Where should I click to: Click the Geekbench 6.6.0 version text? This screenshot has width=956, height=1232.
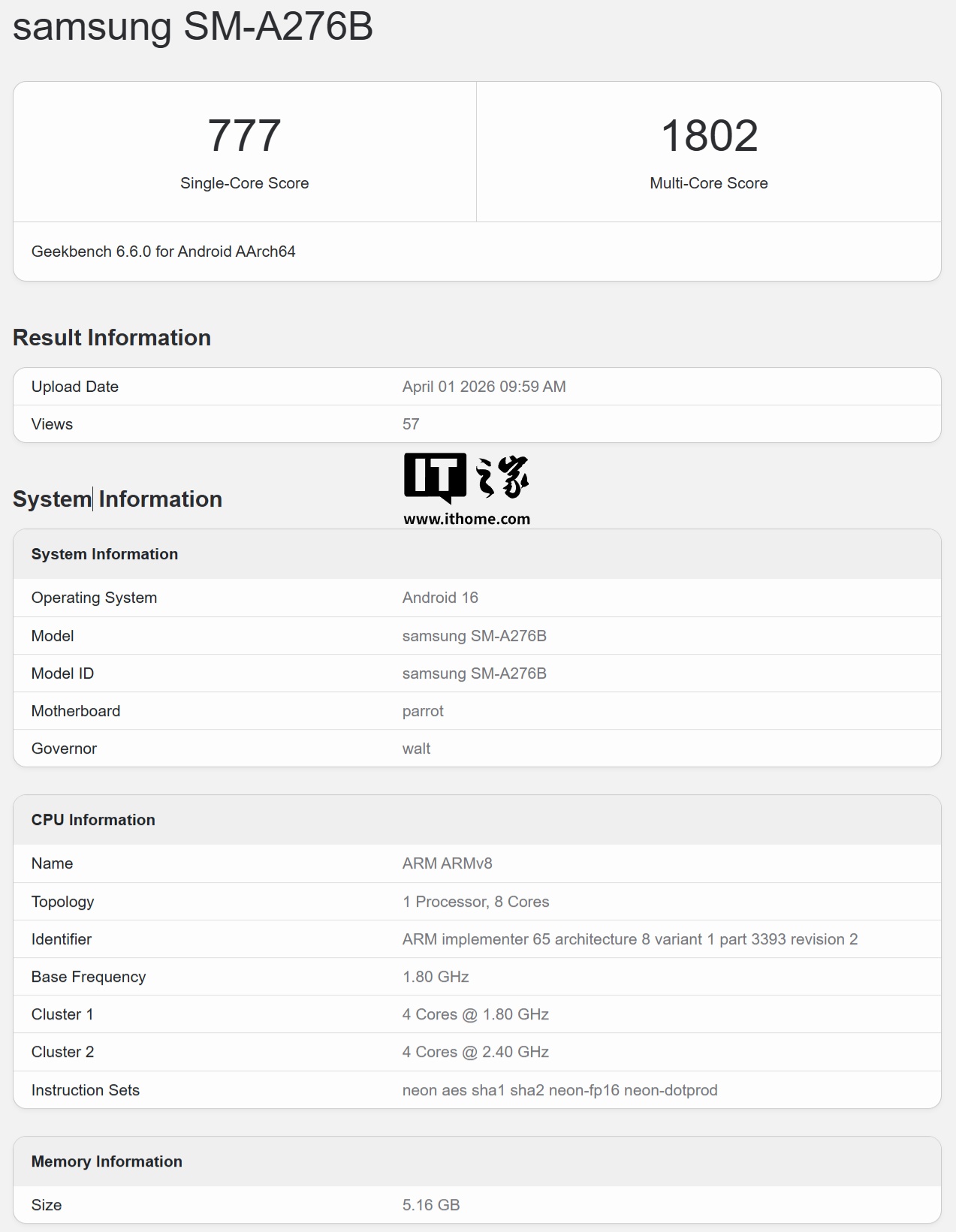click(x=163, y=252)
